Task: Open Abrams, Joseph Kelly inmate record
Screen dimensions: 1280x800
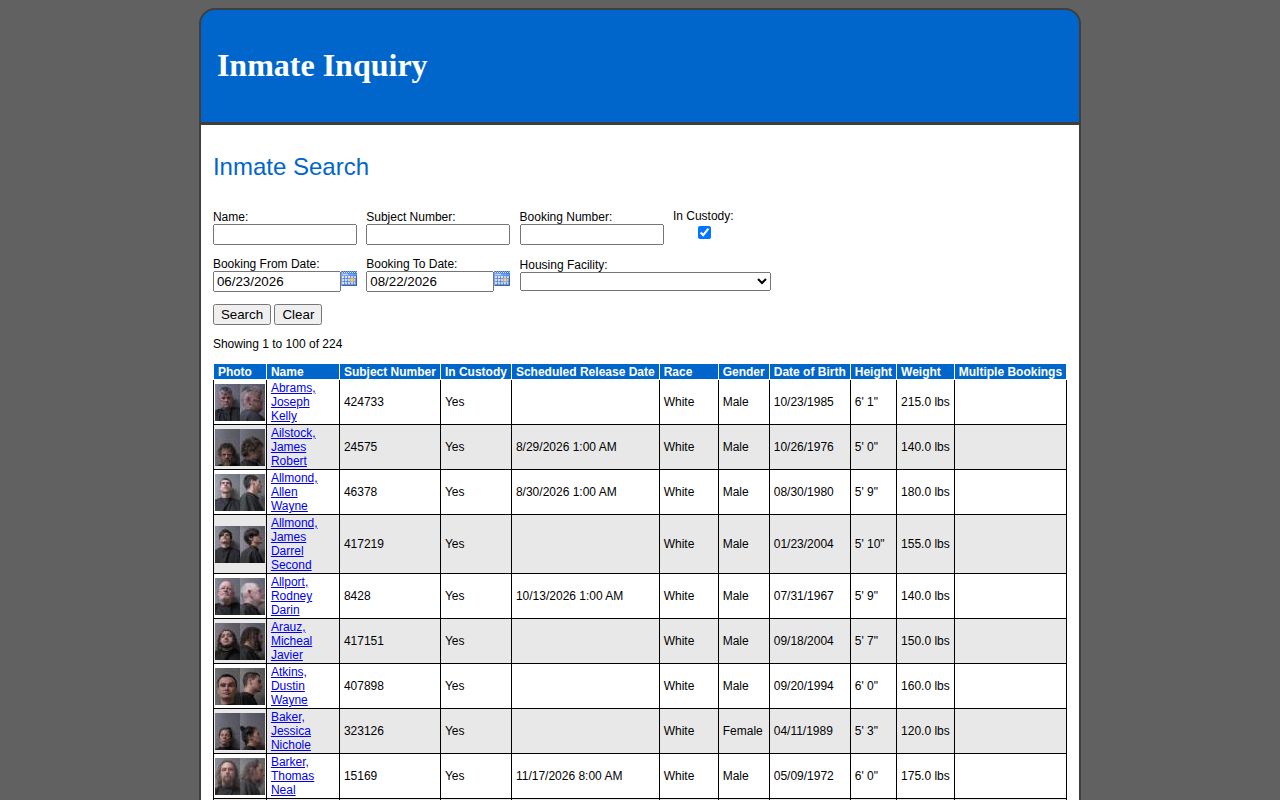Action: [x=293, y=402]
